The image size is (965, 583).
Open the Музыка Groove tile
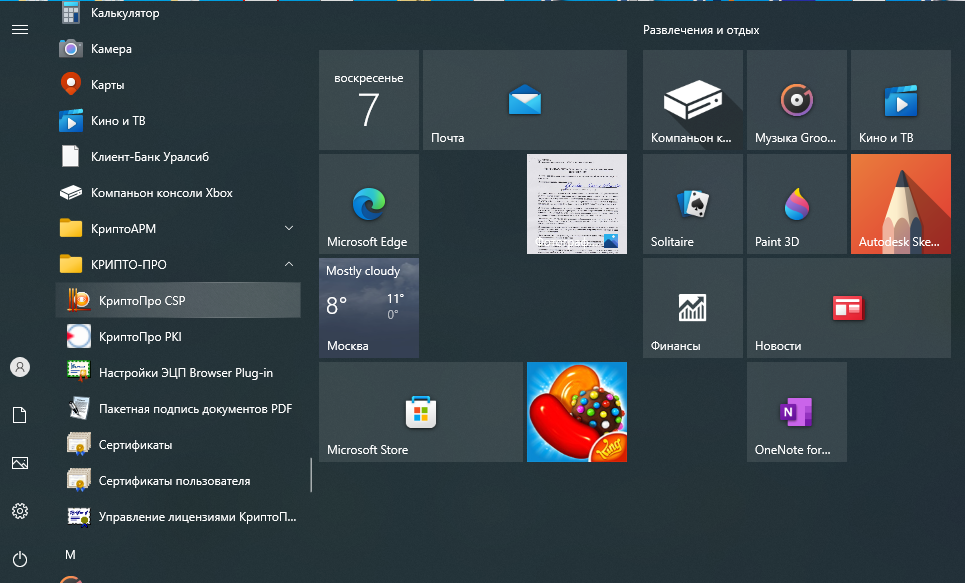pyautogui.click(x=797, y=100)
